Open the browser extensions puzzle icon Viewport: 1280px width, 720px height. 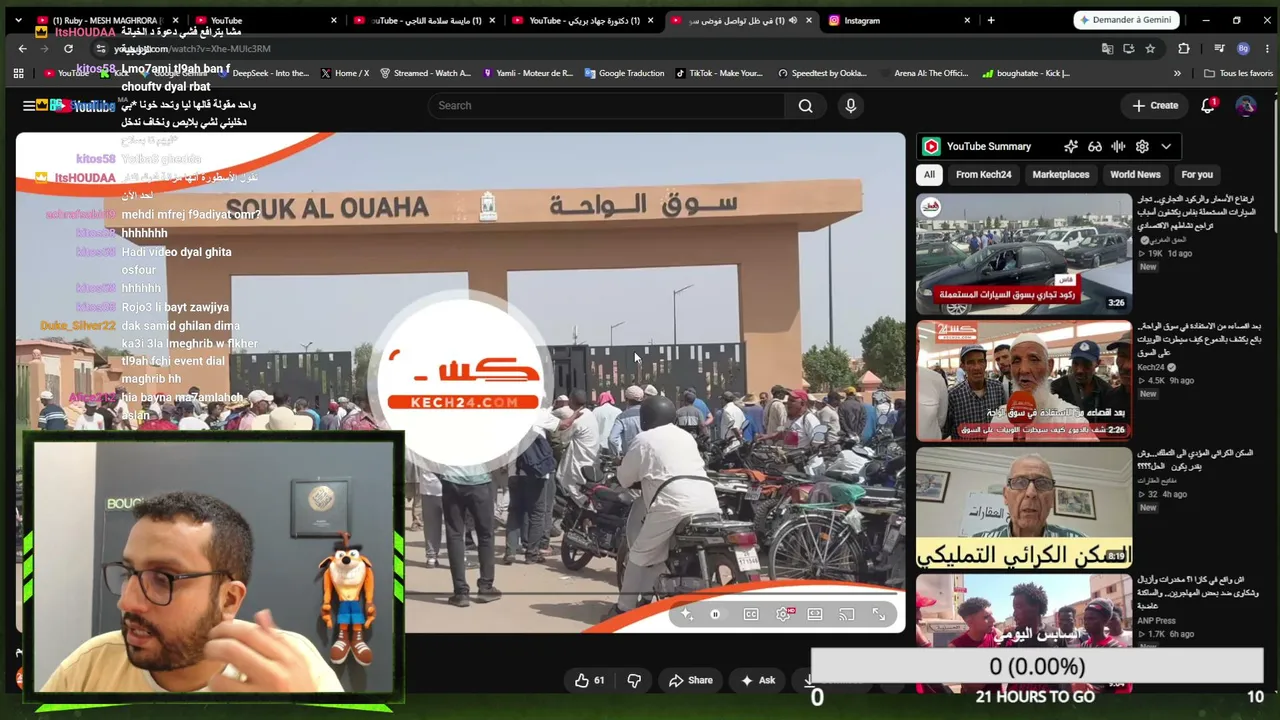point(1184,48)
